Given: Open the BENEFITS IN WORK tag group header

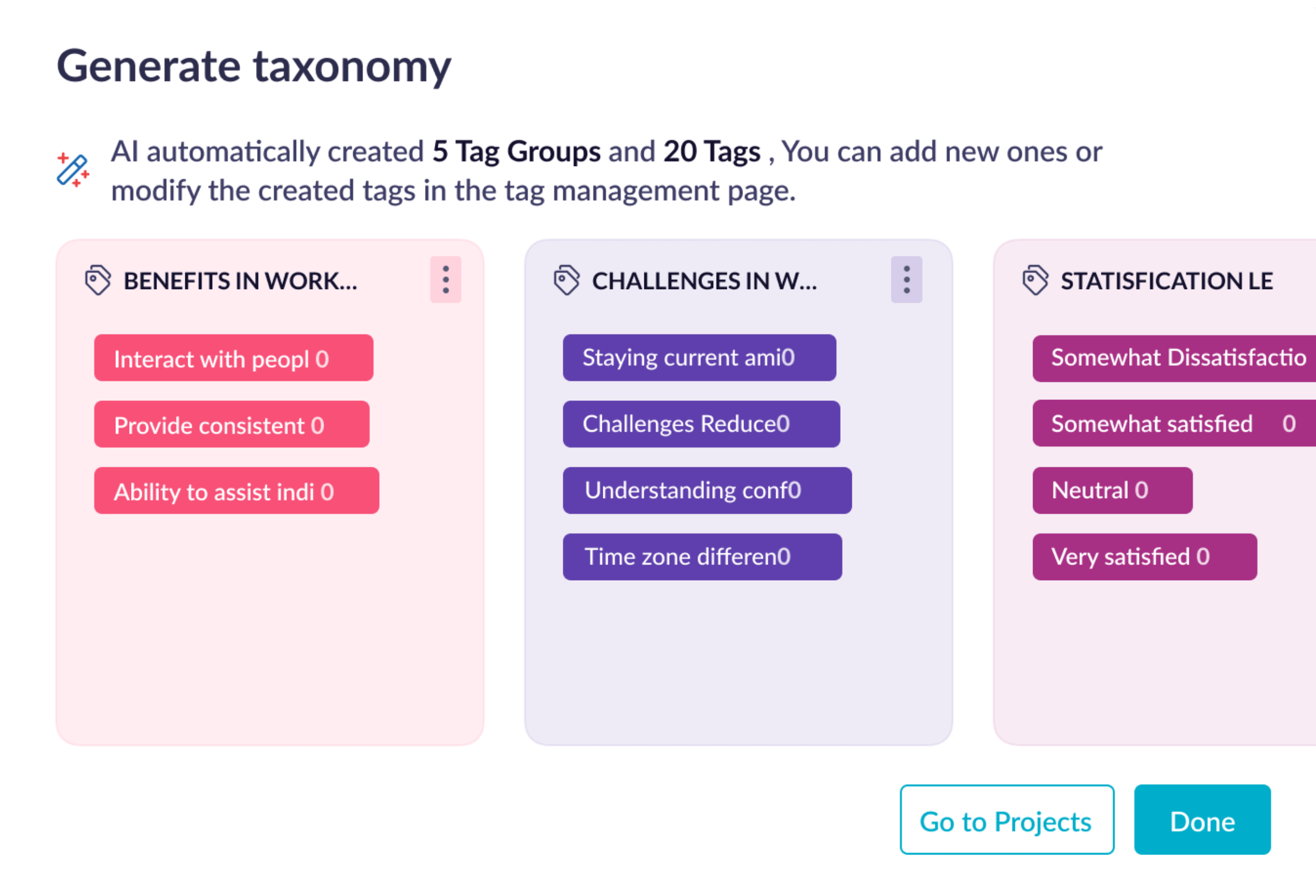Looking at the screenshot, I should [x=239, y=280].
